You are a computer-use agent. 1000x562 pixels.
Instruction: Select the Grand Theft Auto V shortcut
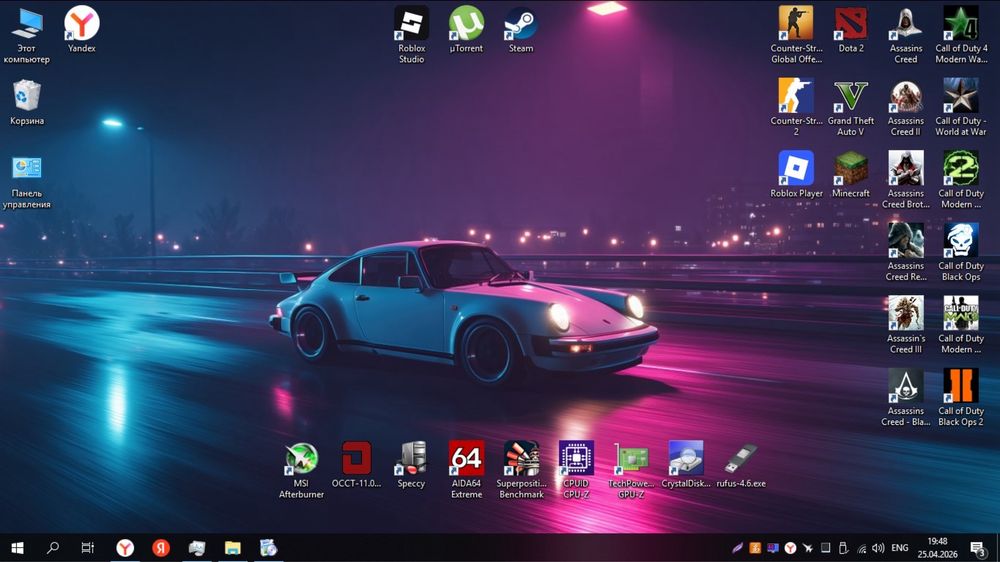[x=851, y=107]
